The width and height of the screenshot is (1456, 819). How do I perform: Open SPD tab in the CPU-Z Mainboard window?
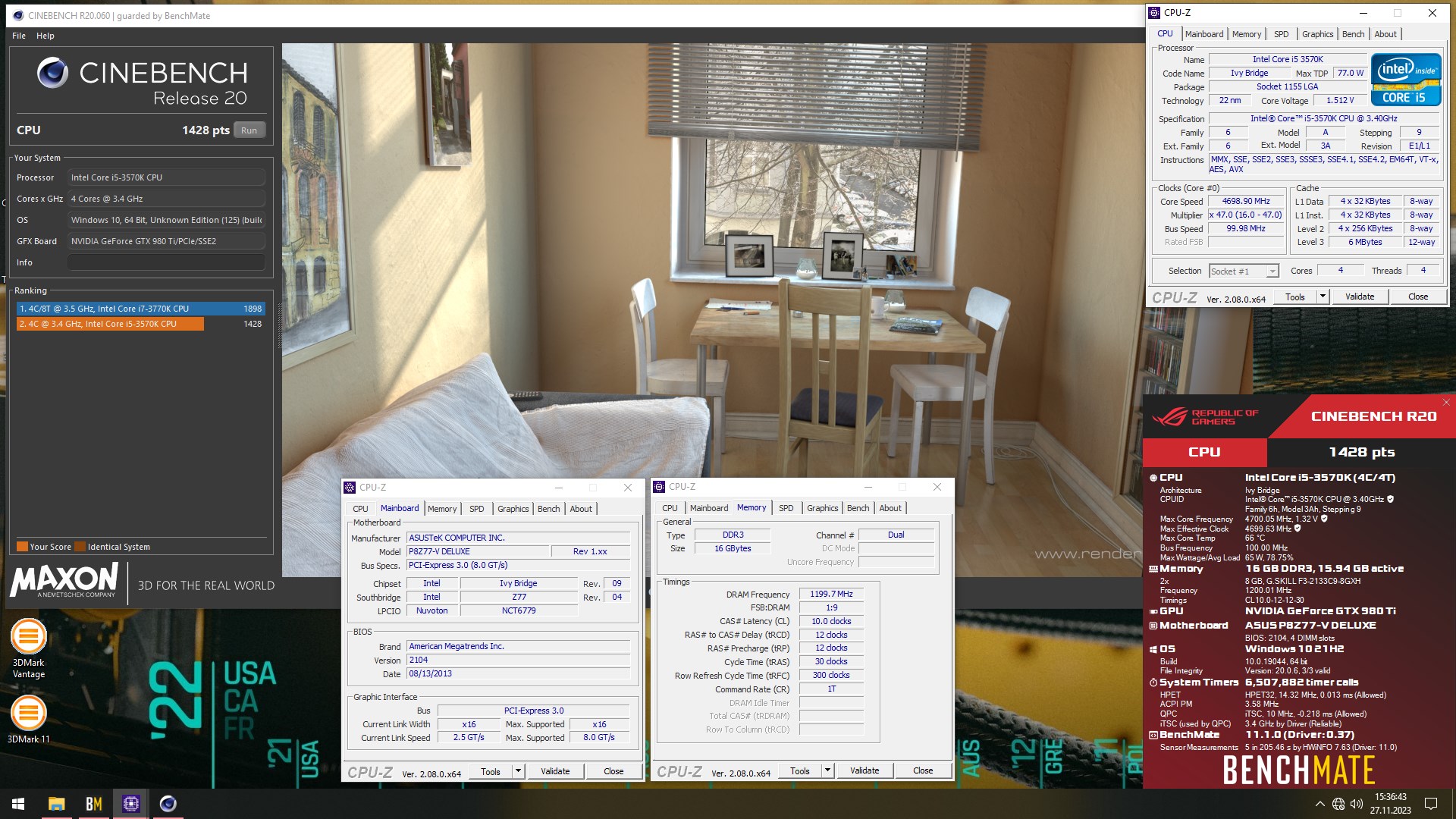[x=477, y=509]
